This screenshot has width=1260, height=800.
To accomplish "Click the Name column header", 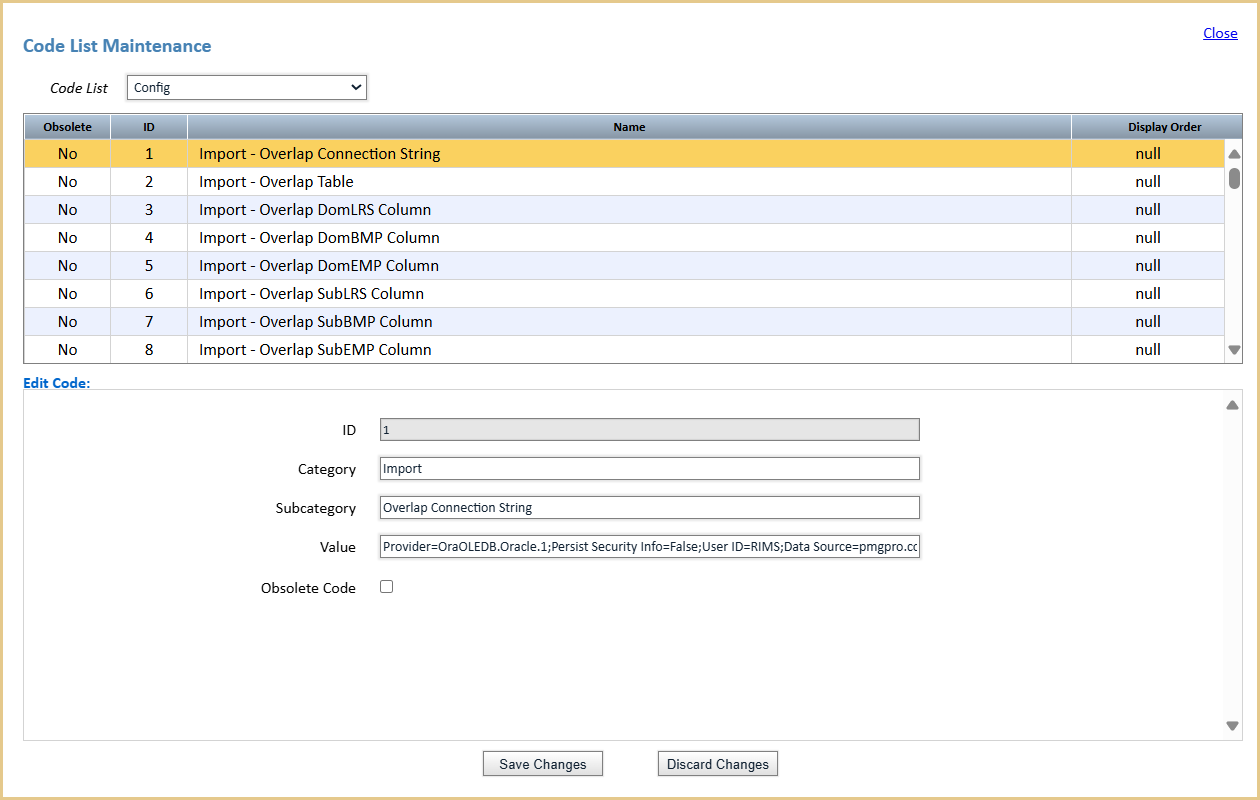I will [629, 127].
